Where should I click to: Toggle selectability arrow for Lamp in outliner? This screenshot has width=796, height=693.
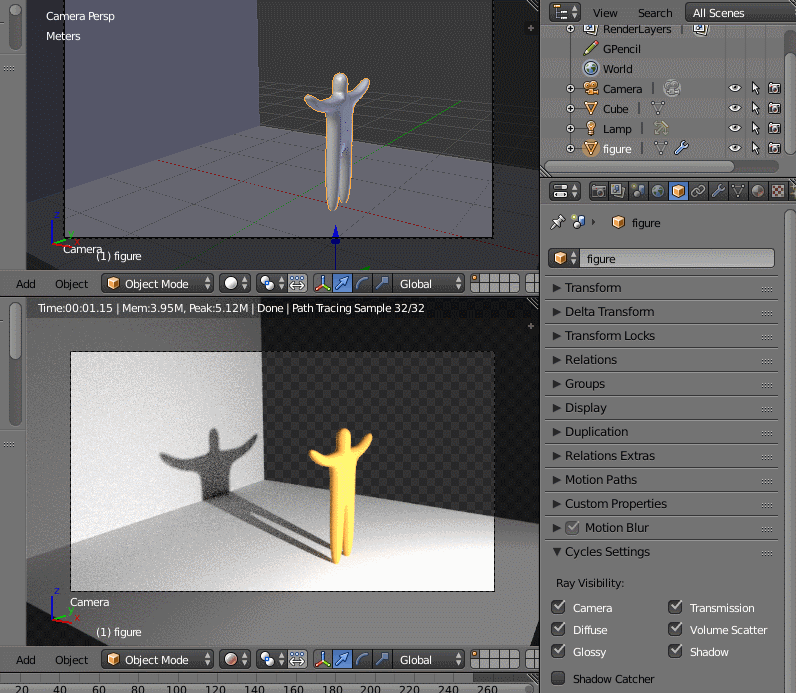click(x=755, y=128)
